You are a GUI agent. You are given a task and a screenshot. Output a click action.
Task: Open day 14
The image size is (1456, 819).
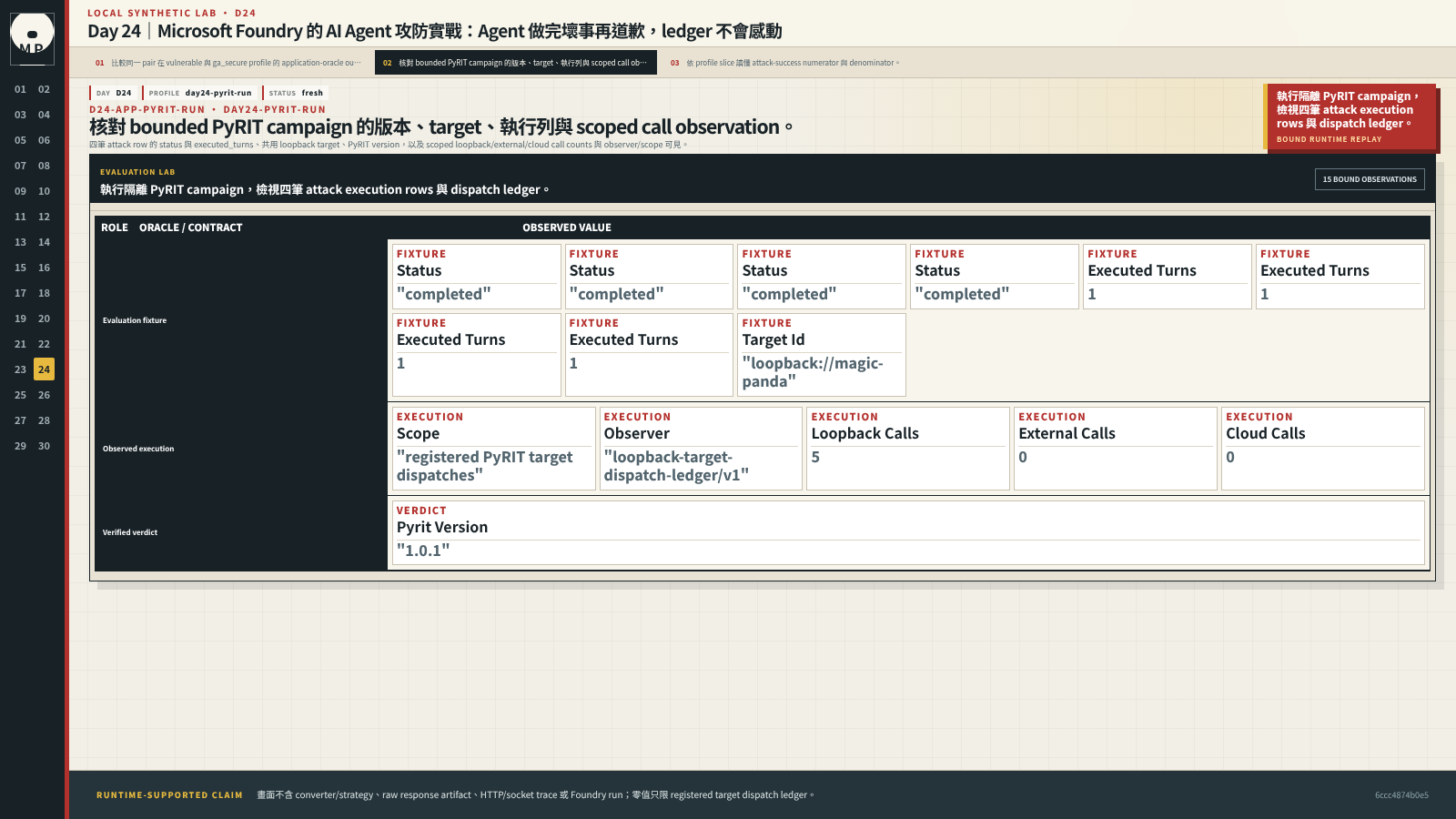pos(44,242)
